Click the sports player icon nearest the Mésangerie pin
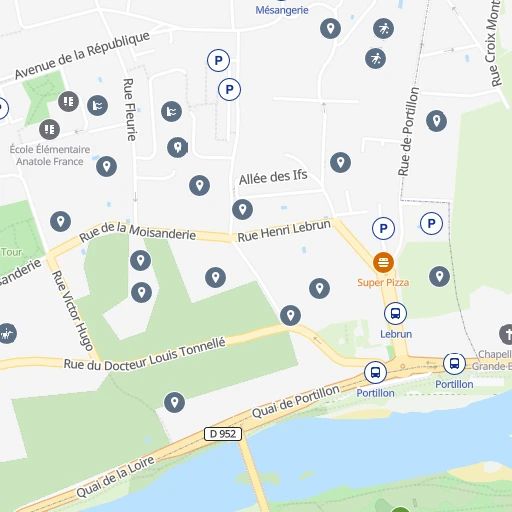The width and height of the screenshot is (512, 512). point(383,29)
